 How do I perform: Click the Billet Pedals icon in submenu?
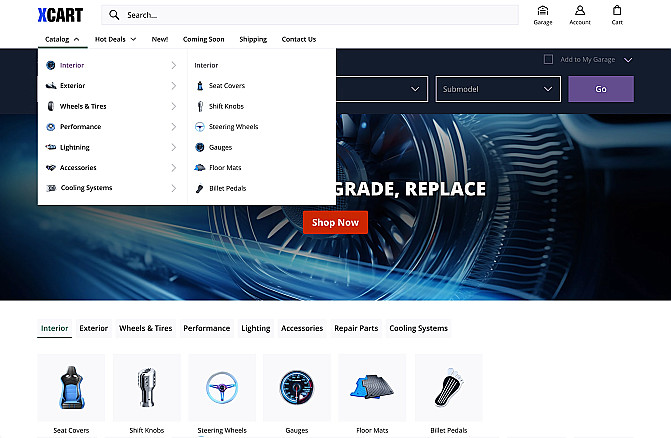pyautogui.click(x=200, y=188)
